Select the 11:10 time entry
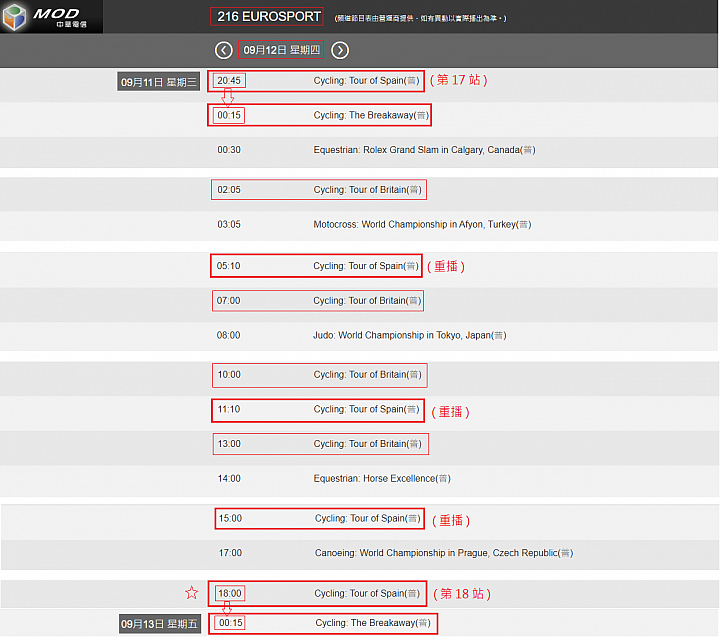This screenshot has height=637, width=720. tap(229, 409)
